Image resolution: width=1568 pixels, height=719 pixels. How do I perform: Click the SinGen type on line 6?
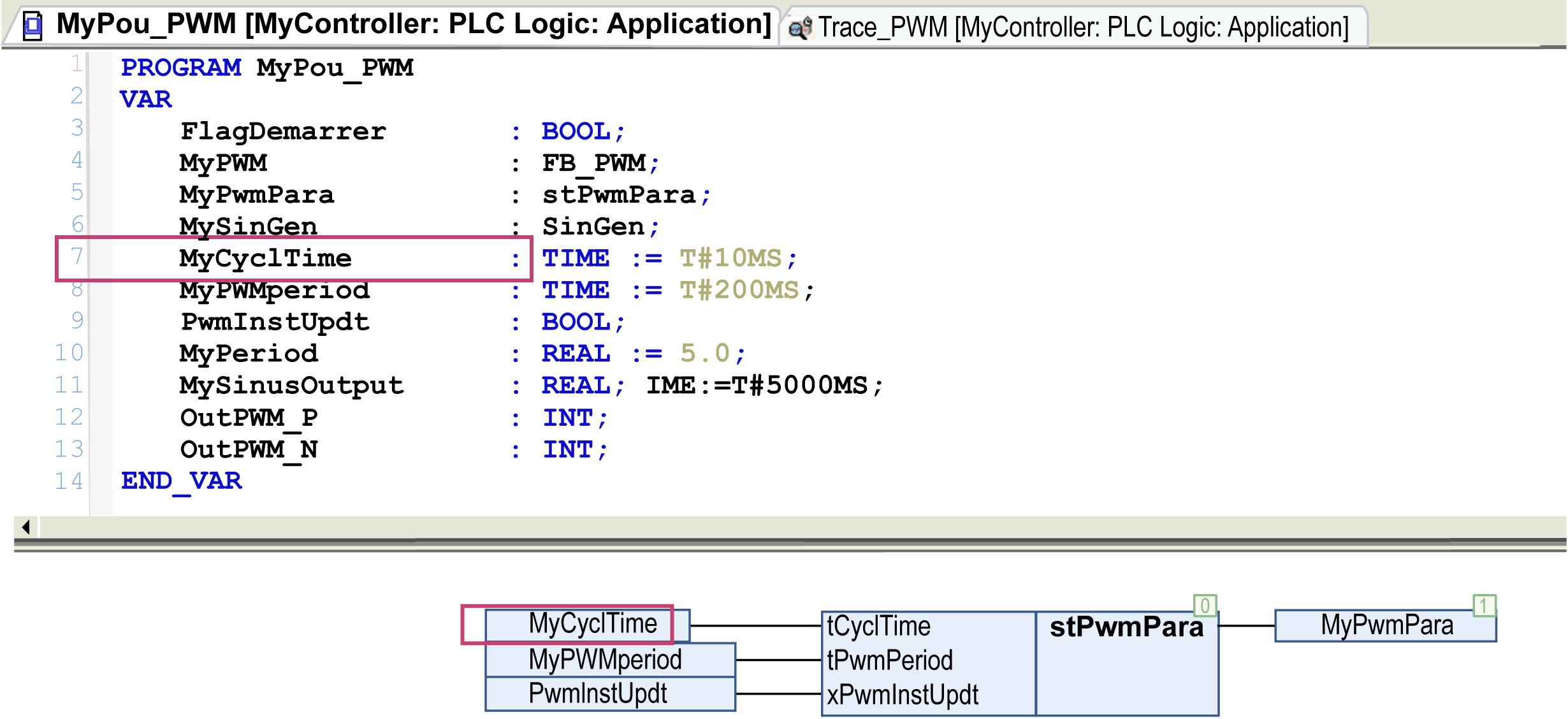pyautogui.click(x=593, y=227)
